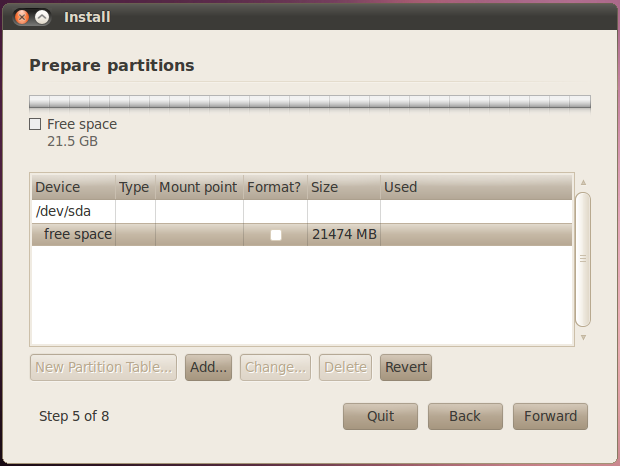Click the Add... partition button

(x=208, y=367)
